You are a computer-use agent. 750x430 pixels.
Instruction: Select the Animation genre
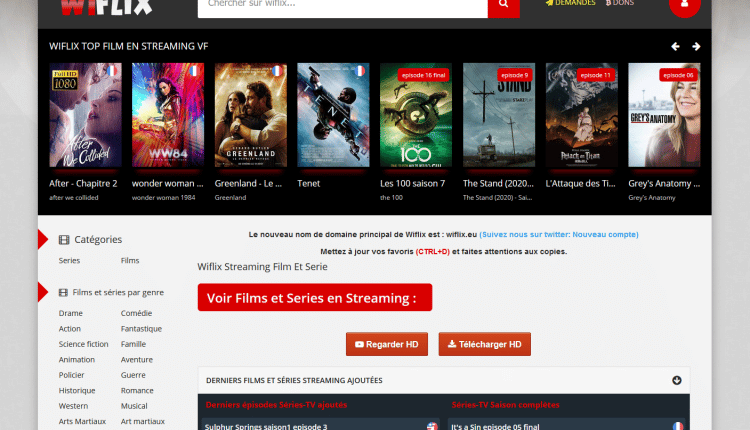pyautogui.click(x=77, y=360)
